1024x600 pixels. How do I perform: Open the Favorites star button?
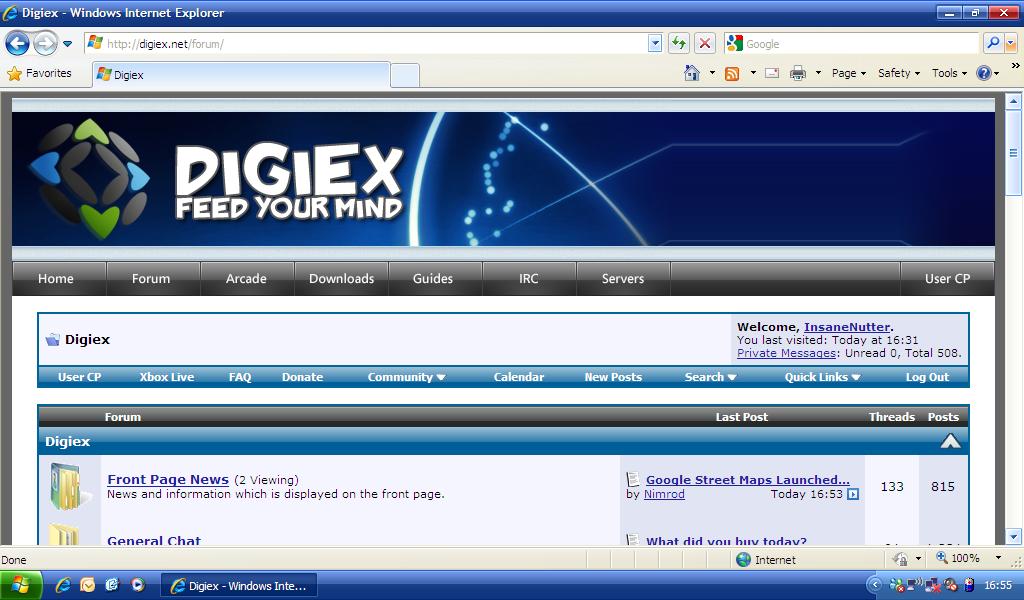39,73
